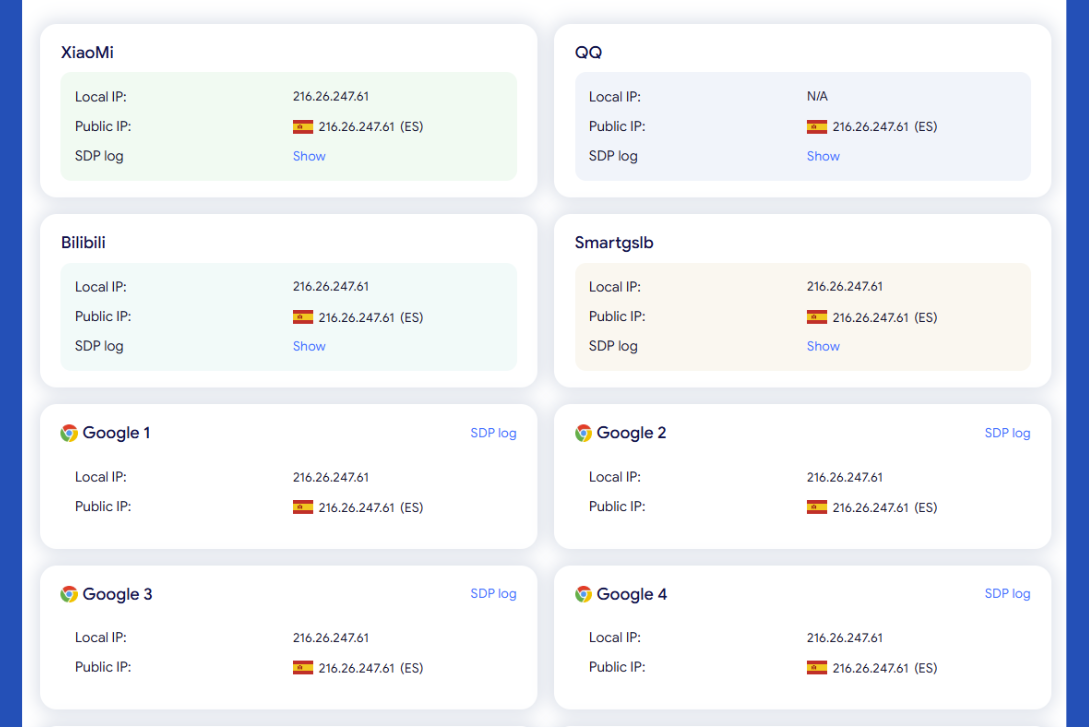Open the Google 1 SDP log

click(x=493, y=433)
